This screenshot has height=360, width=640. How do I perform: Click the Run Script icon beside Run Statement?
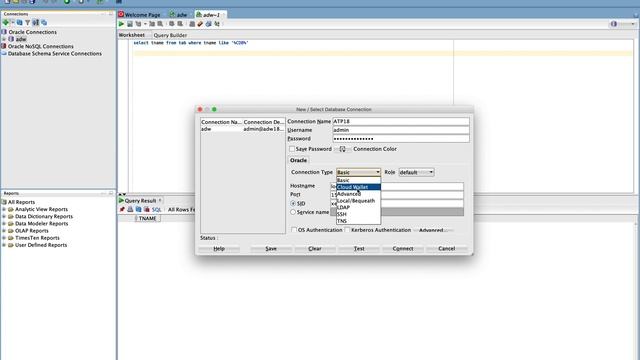(130, 24)
